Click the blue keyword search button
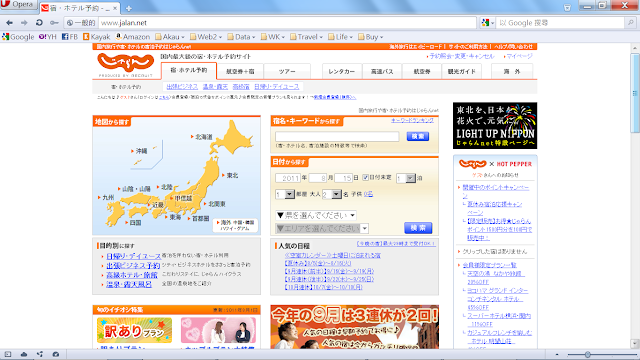 click(x=418, y=136)
